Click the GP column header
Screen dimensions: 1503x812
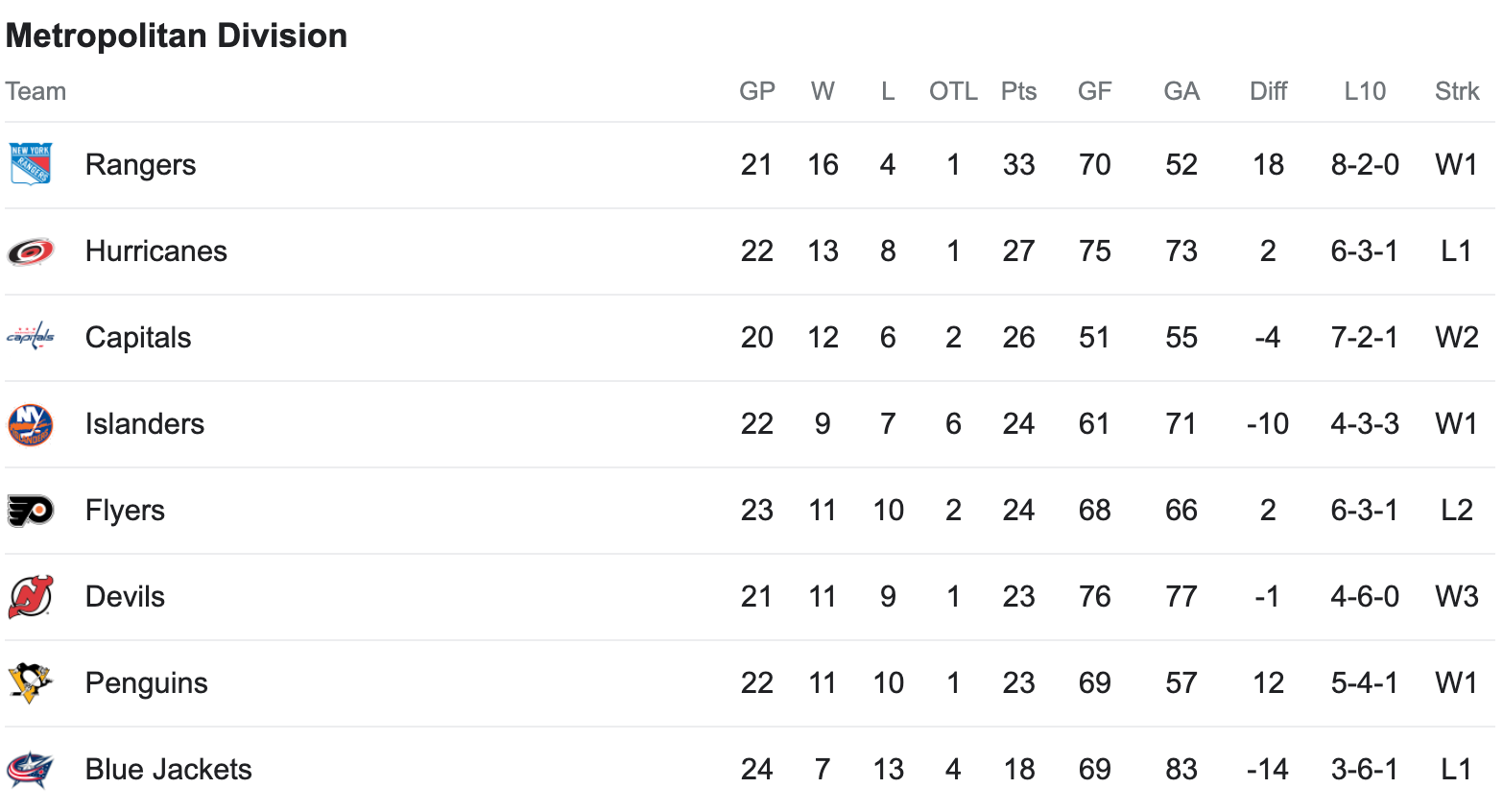click(x=757, y=91)
